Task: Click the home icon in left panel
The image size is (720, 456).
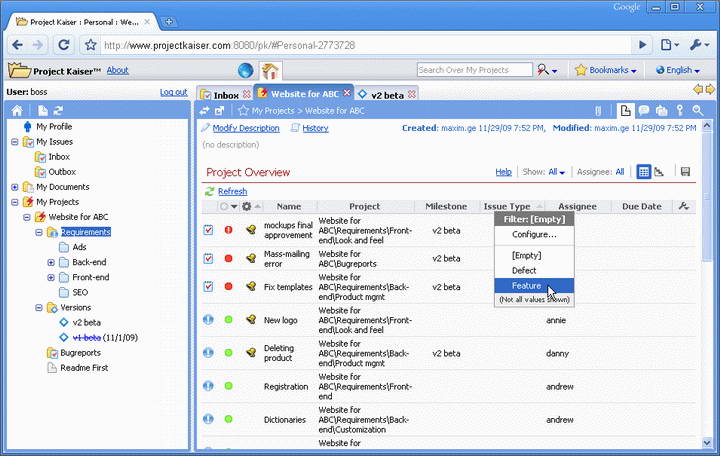Action: [17, 110]
